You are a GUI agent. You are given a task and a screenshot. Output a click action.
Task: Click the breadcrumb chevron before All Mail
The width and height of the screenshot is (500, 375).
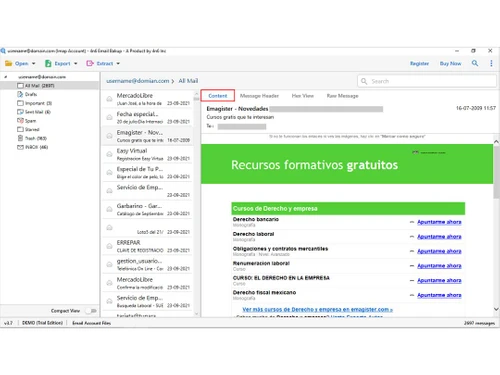click(x=173, y=81)
